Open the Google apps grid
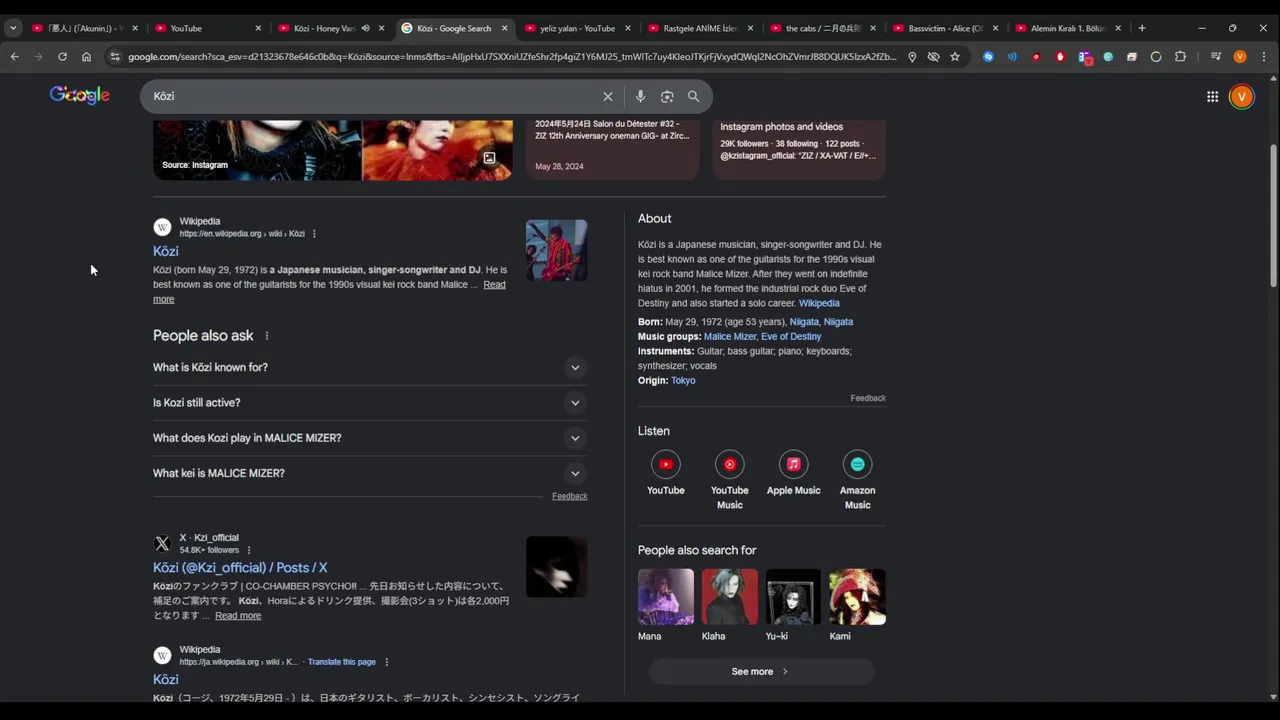Viewport: 1280px width, 720px height. [1212, 96]
